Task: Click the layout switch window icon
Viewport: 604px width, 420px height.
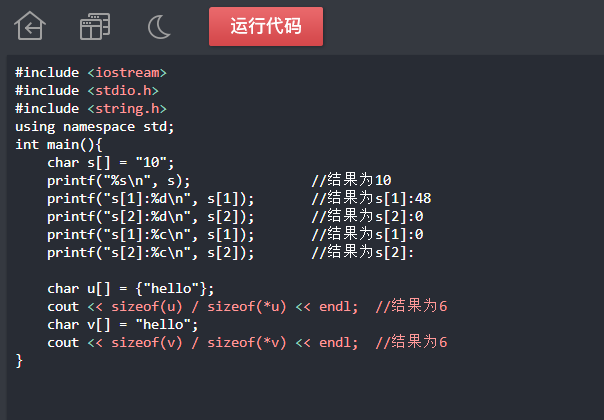Action: tap(95, 27)
